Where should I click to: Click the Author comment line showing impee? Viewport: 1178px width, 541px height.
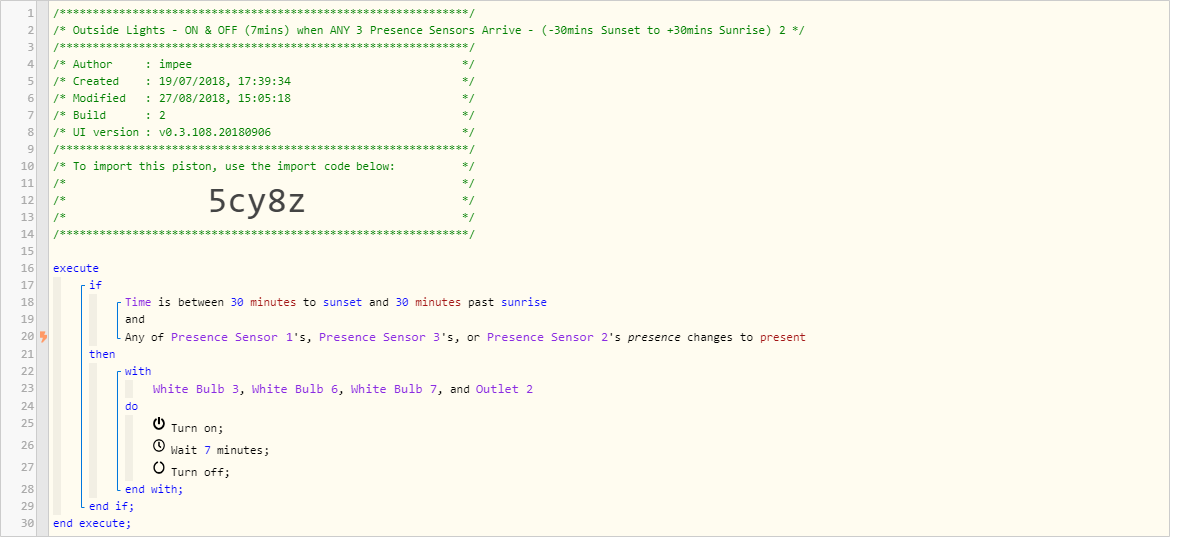(264, 65)
